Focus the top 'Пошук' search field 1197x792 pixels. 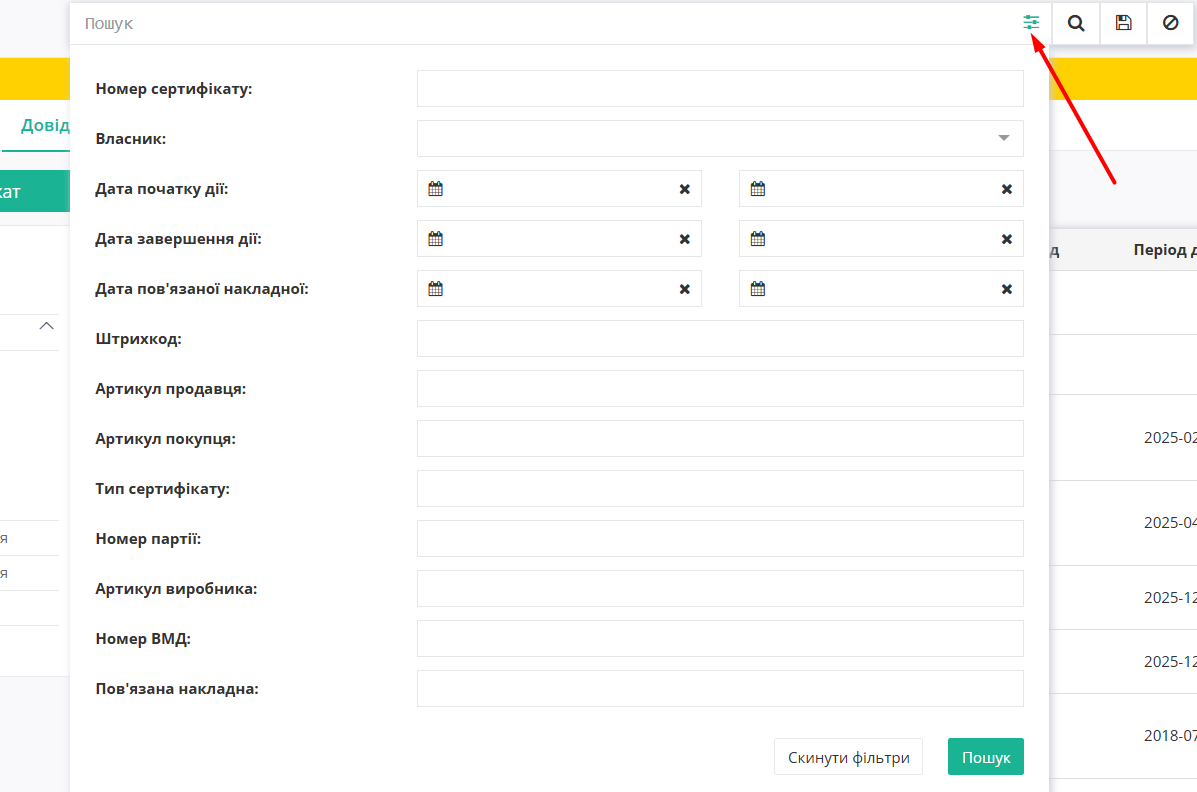click(546, 24)
